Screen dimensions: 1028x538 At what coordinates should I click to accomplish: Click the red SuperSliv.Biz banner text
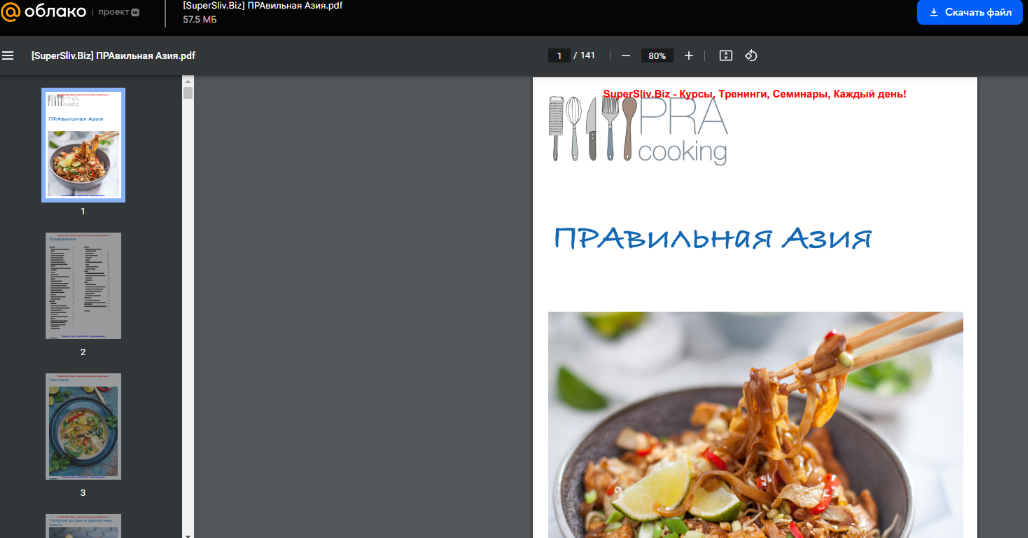(x=755, y=94)
